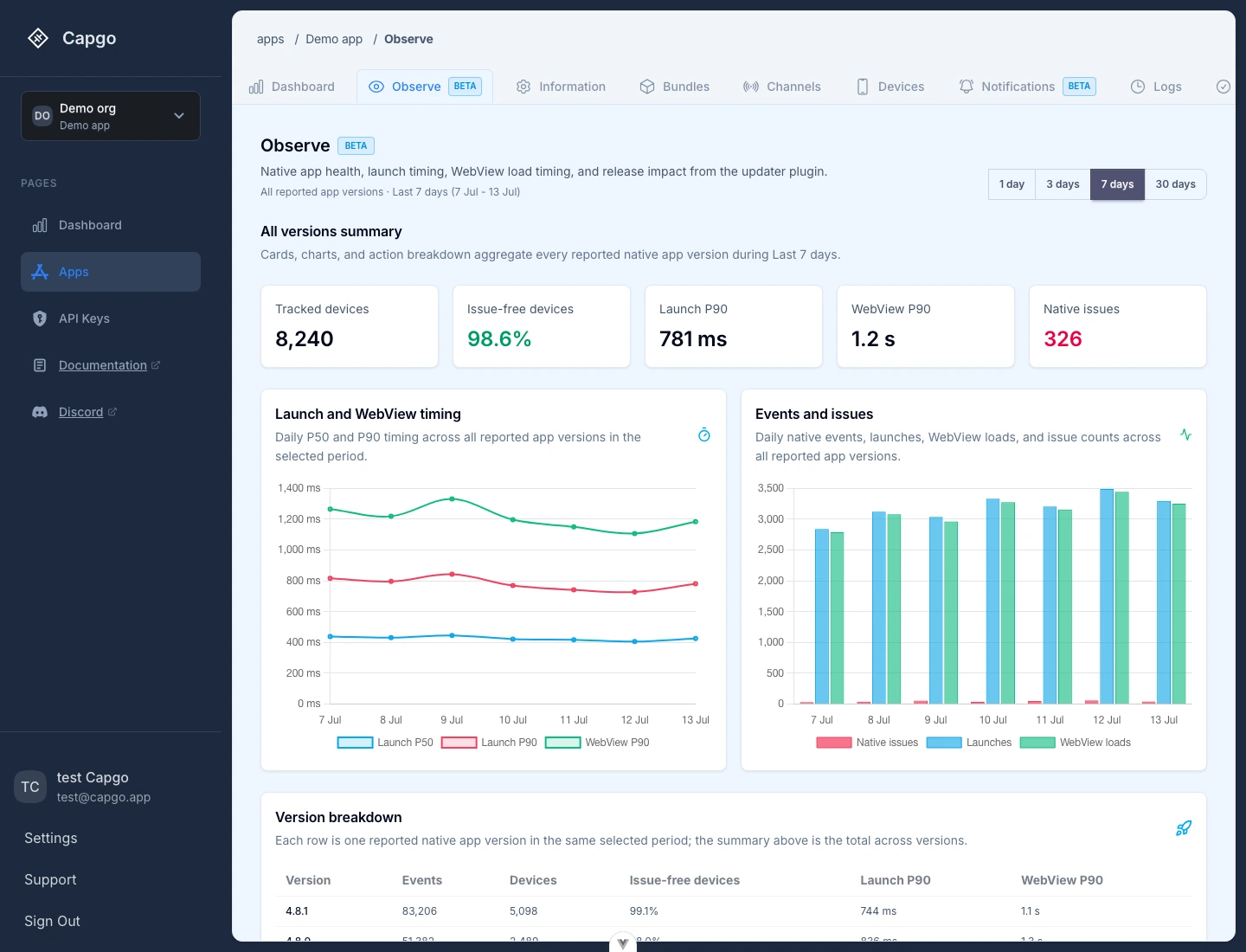Open Dashboard page in the sidebar
1246x952 pixels.
[111, 225]
